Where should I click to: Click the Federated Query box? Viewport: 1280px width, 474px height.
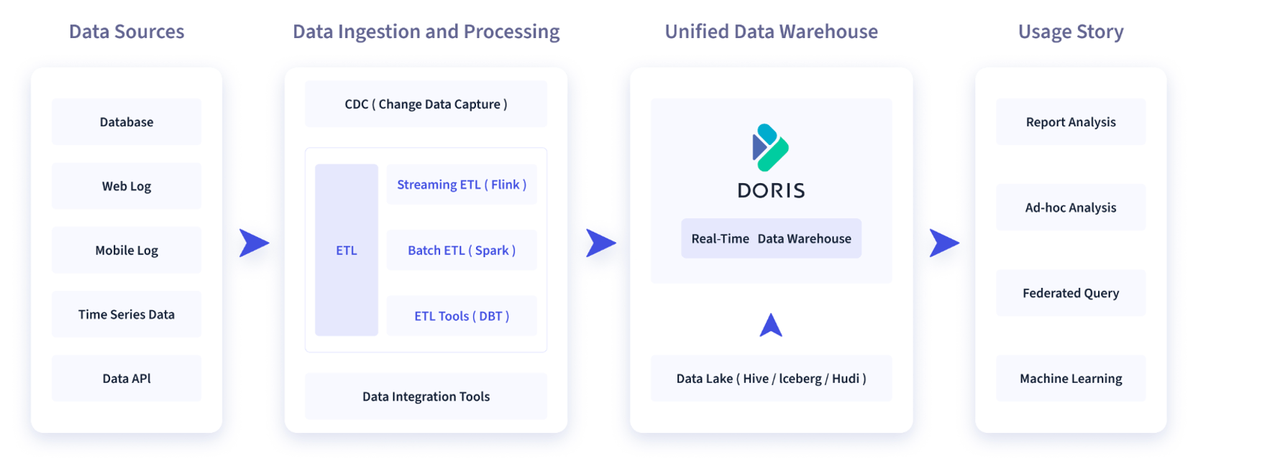click(1071, 293)
